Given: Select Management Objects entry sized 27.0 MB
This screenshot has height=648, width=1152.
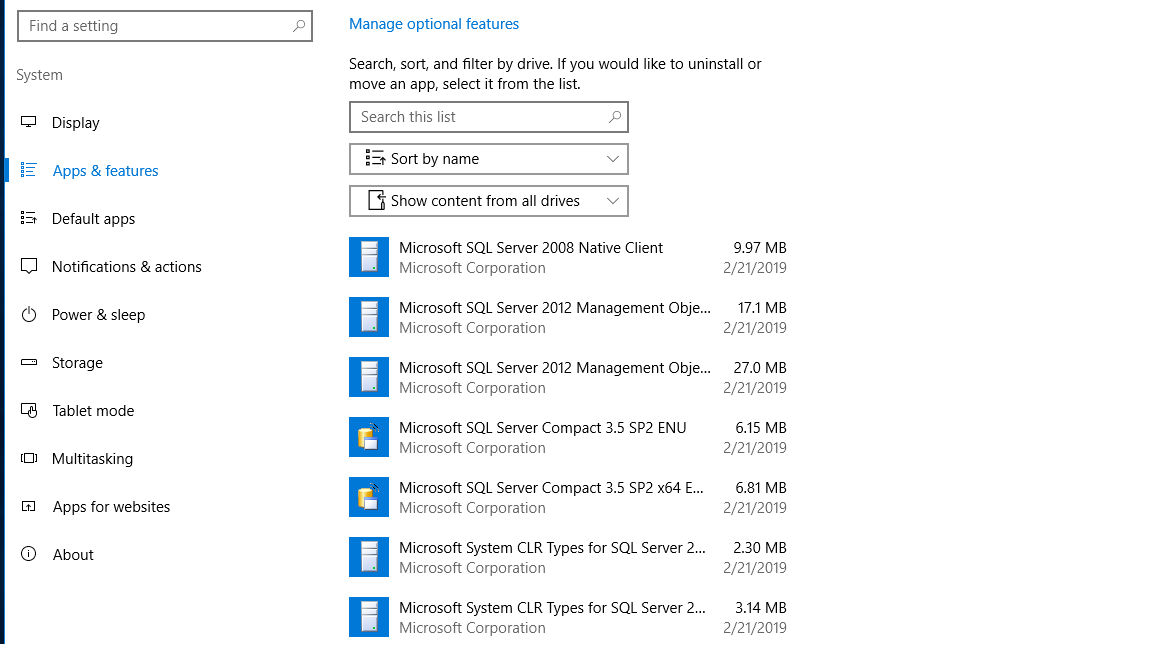Looking at the screenshot, I should (568, 377).
